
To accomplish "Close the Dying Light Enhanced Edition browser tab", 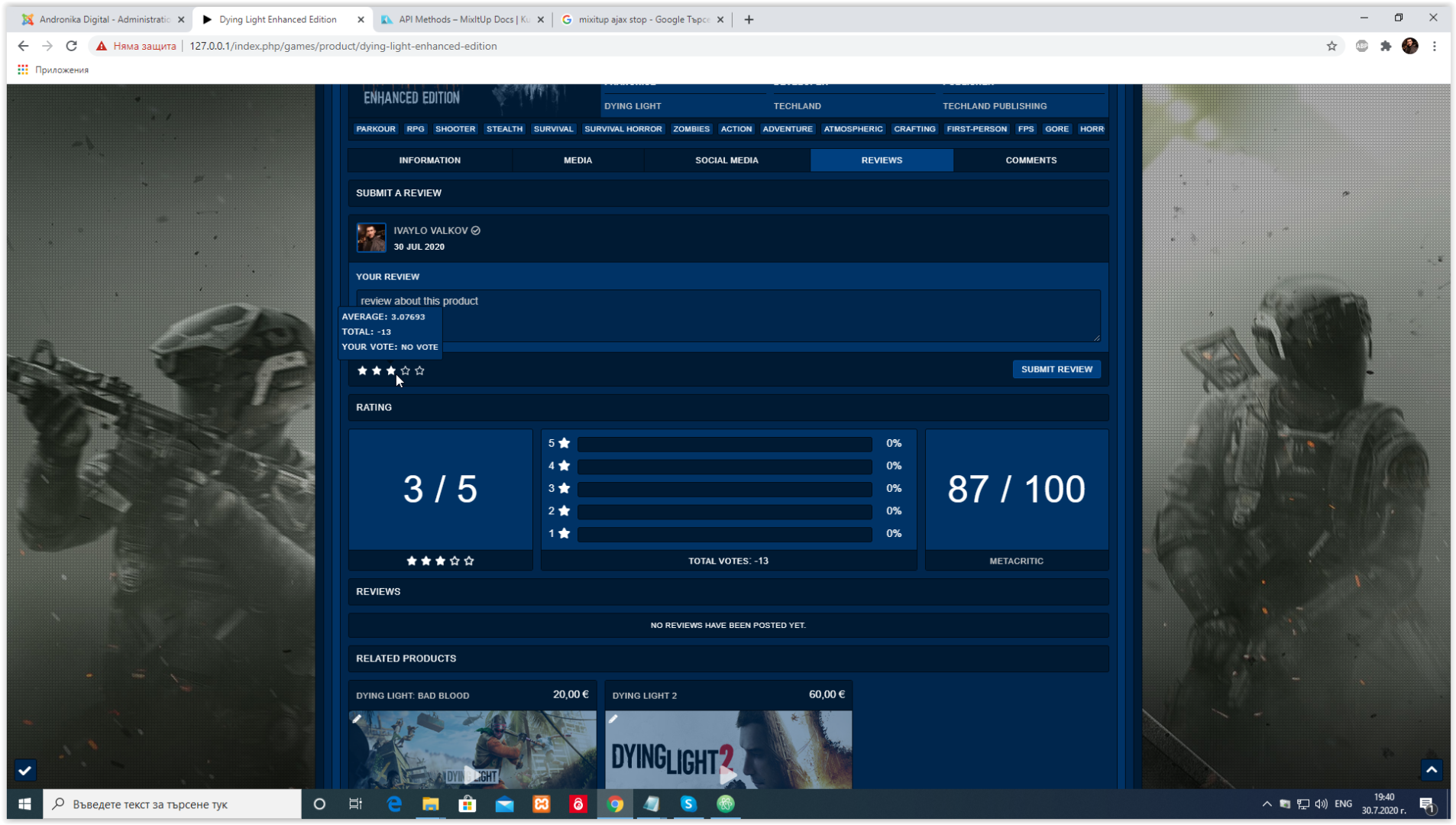I will tap(361, 20).
